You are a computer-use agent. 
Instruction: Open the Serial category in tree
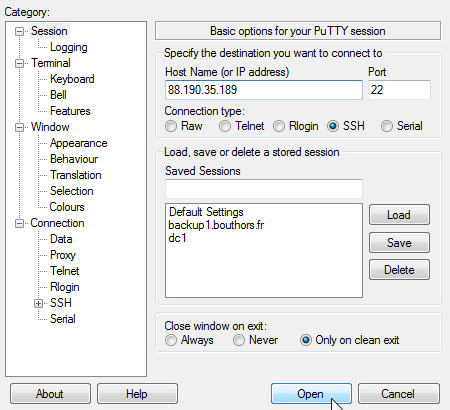pos(63,319)
